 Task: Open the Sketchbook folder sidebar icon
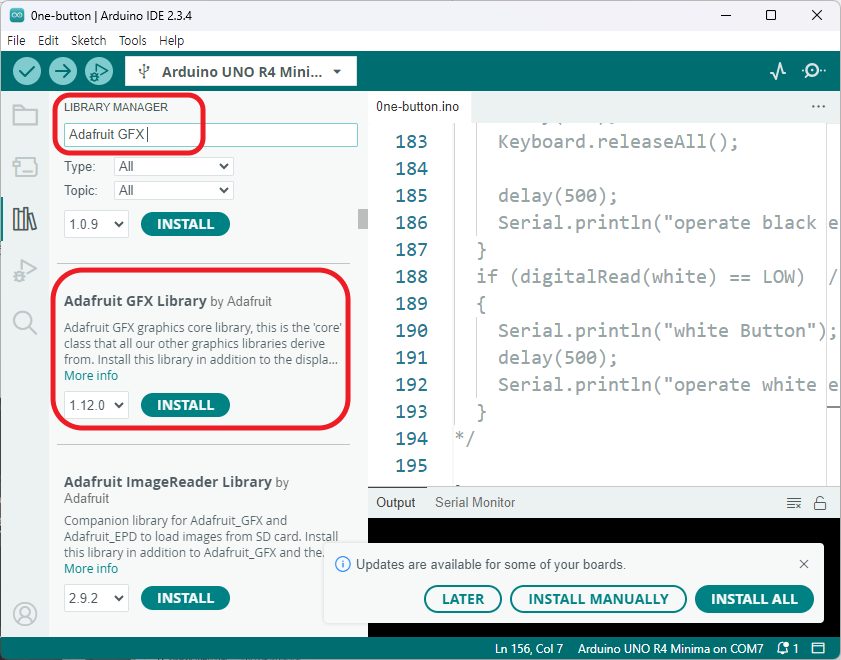(25, 115)
